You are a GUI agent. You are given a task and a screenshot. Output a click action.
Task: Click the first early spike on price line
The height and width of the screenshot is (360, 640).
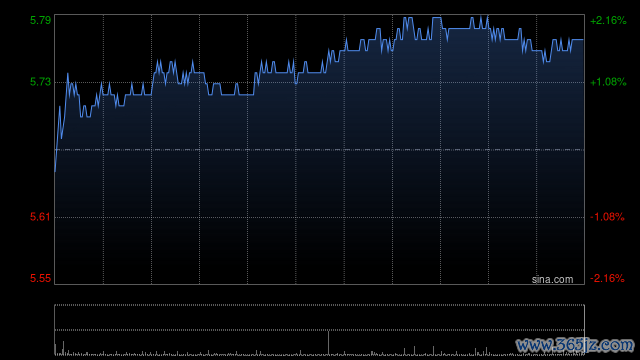click(68, 74)
